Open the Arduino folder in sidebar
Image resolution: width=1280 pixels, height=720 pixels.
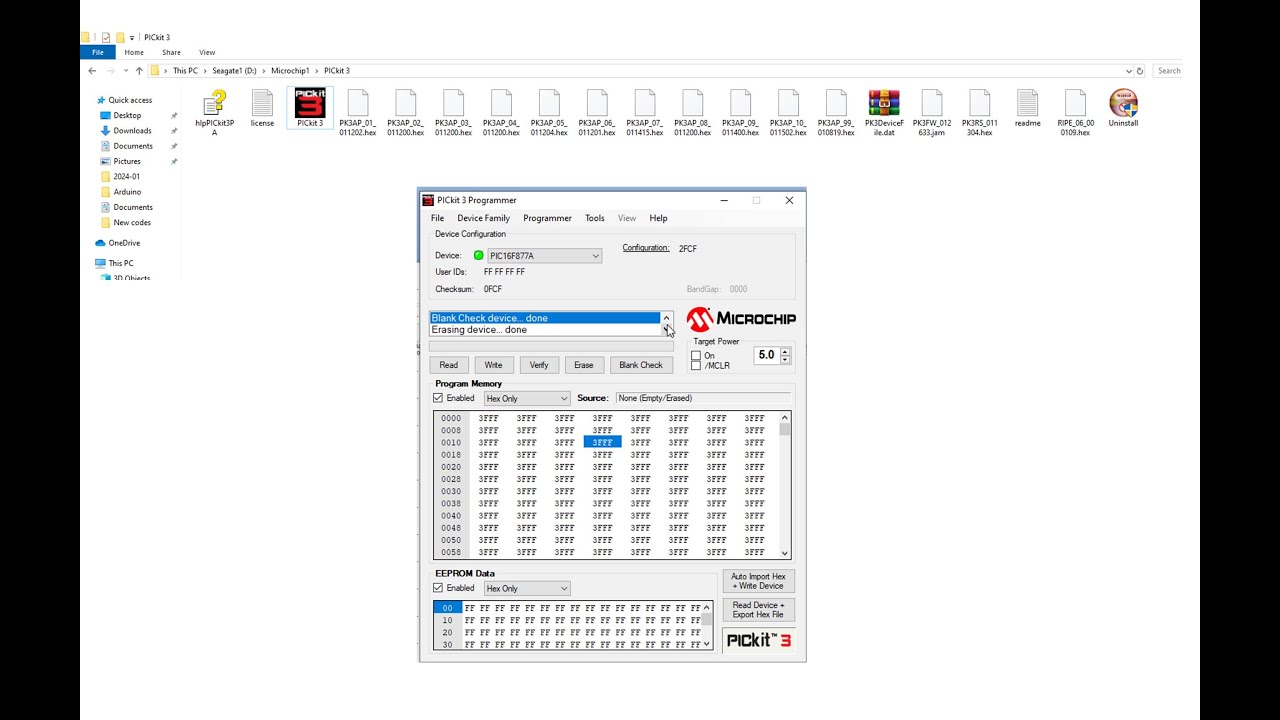(x=127, y=192)
